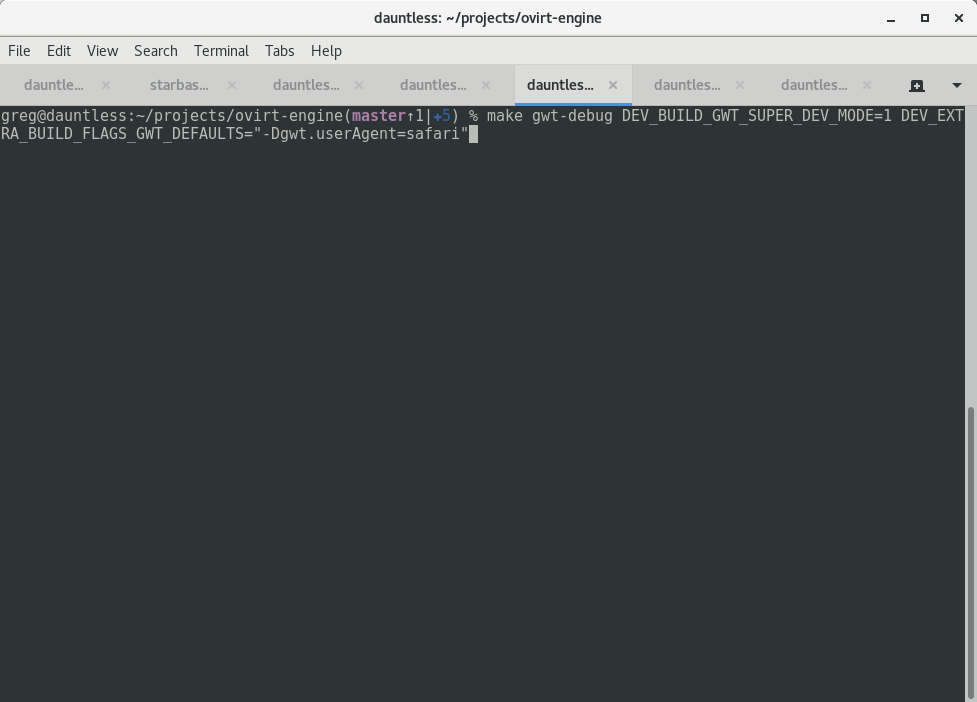Open a new tab with the add-tab icon

click(916, 86)
